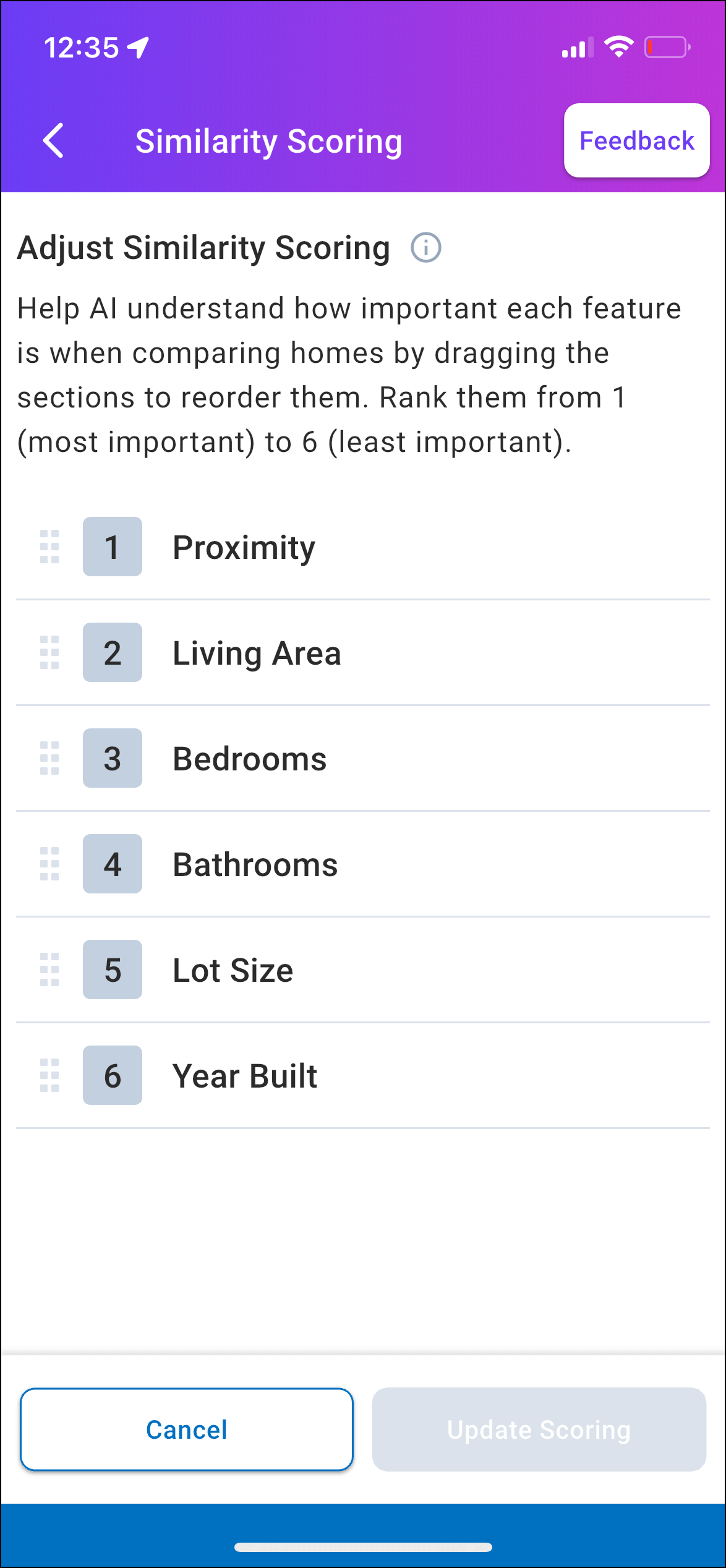Tap the Year Built feature label
The width and height of the screenshot is (726, 1568).
pyautogui.click(x=244, y=1076)
